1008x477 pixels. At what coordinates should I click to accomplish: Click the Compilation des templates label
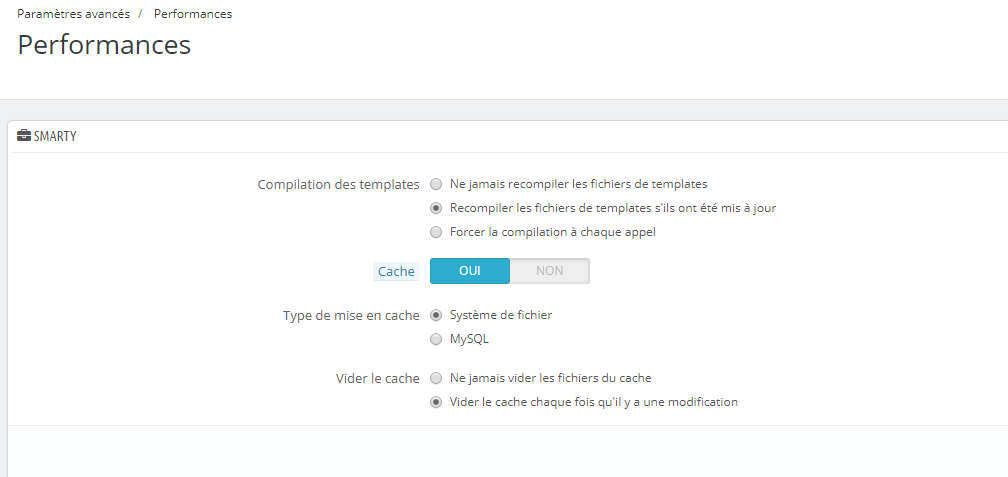click(339, 184)
